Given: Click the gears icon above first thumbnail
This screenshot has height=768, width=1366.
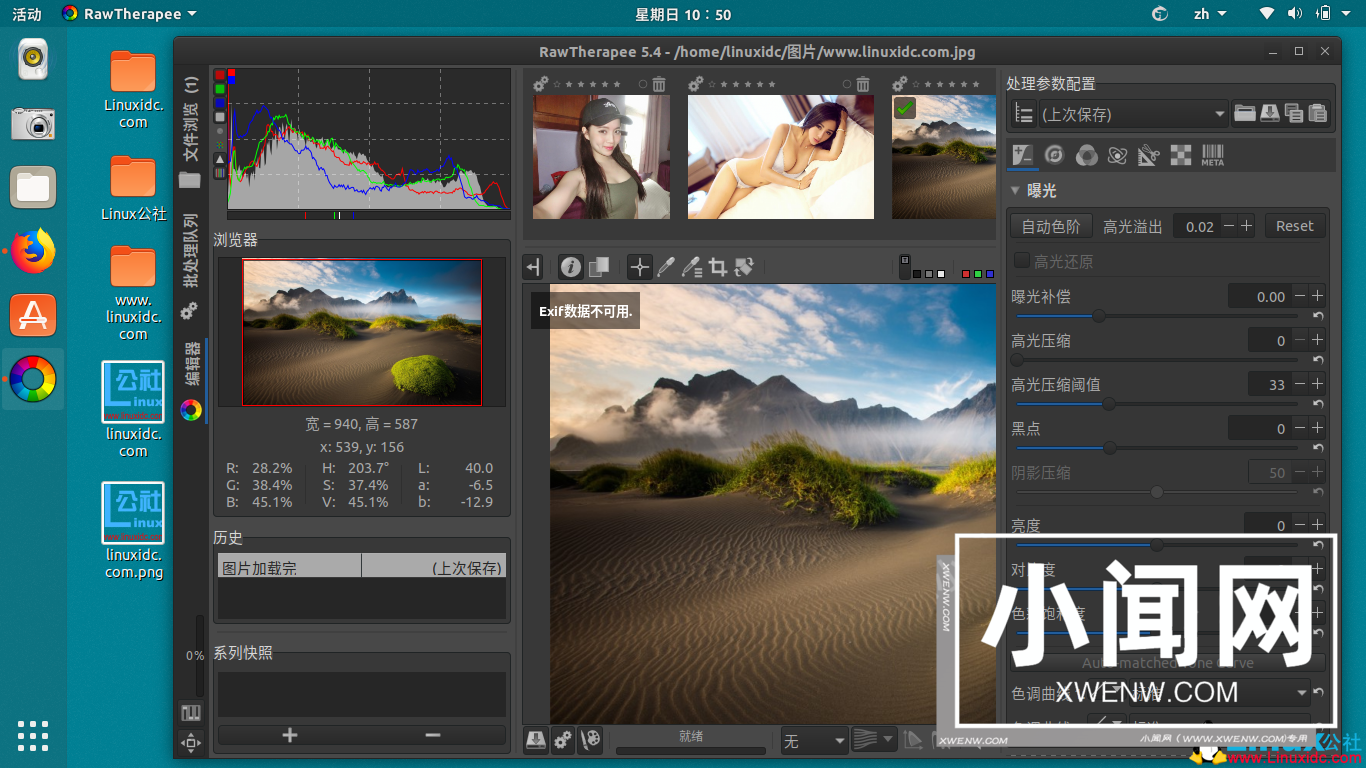Looking at the screenshot, I should [x=540, y=85].
